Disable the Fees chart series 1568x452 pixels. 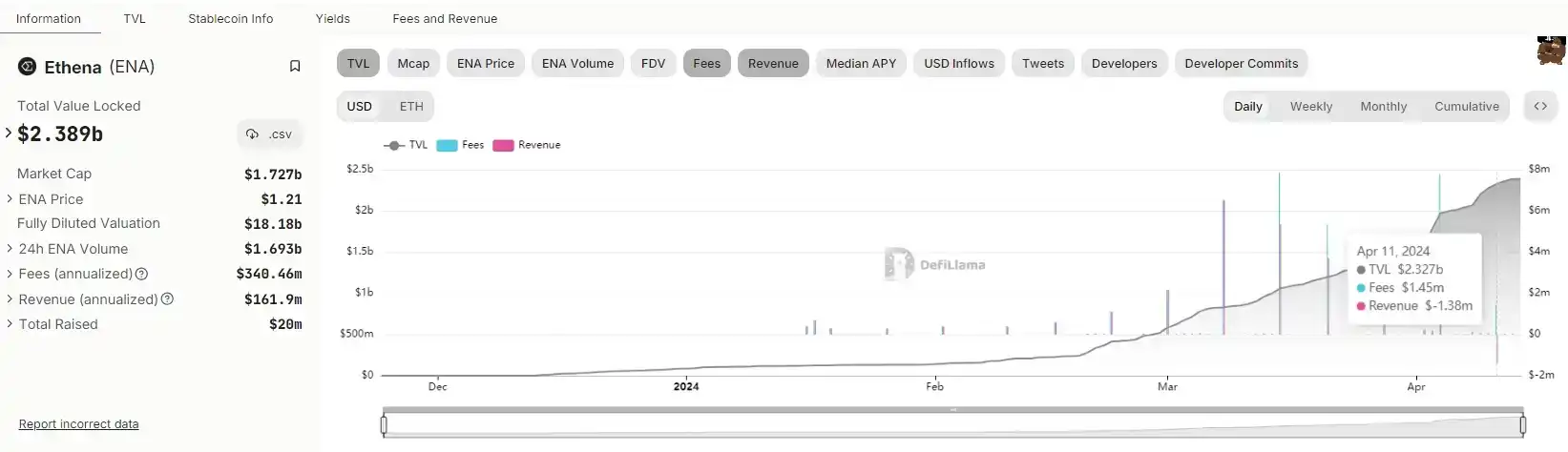click(x=706, y=64)
